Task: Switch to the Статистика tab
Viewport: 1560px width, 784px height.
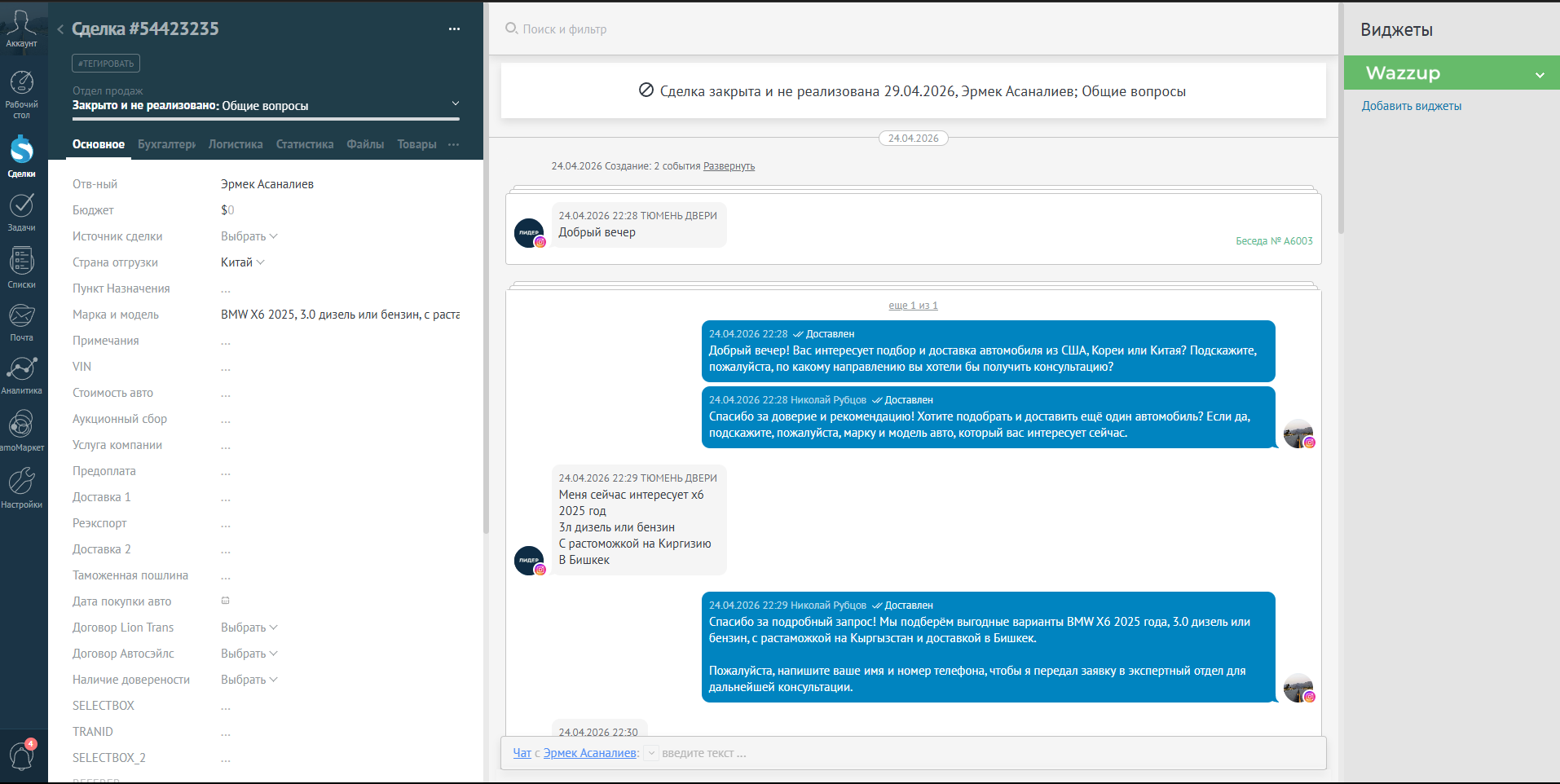Action: 305,144
